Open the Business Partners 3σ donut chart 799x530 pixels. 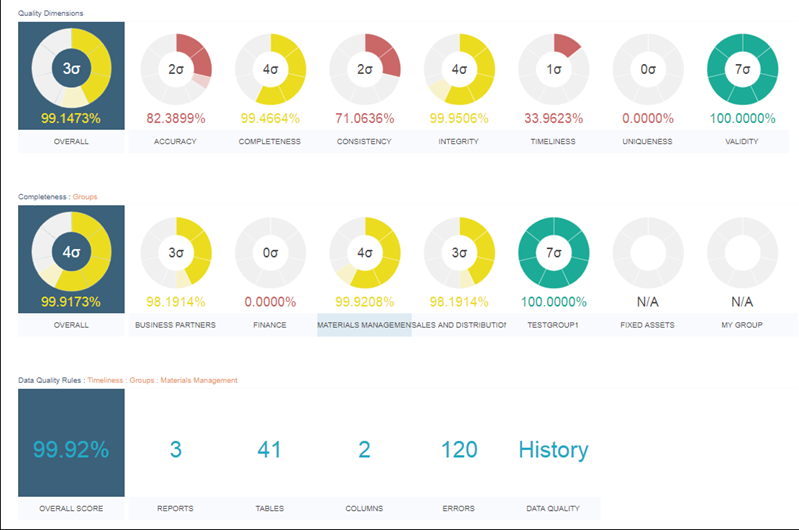click(176, 253)
